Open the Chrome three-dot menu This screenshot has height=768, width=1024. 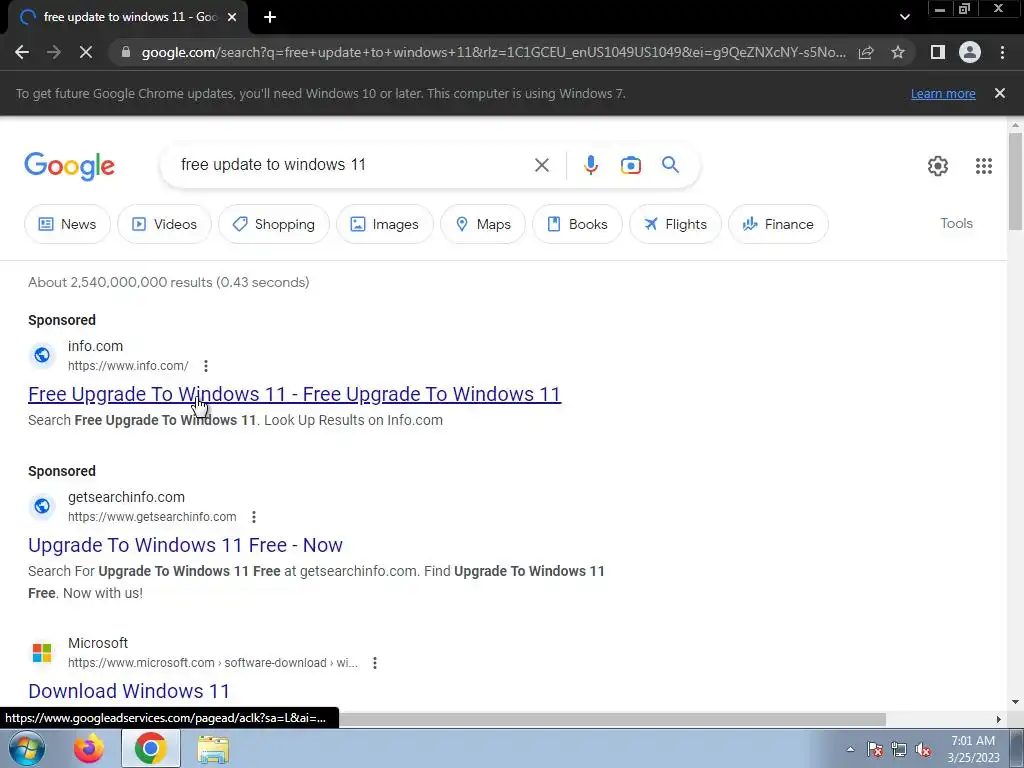pos(1002,52)
